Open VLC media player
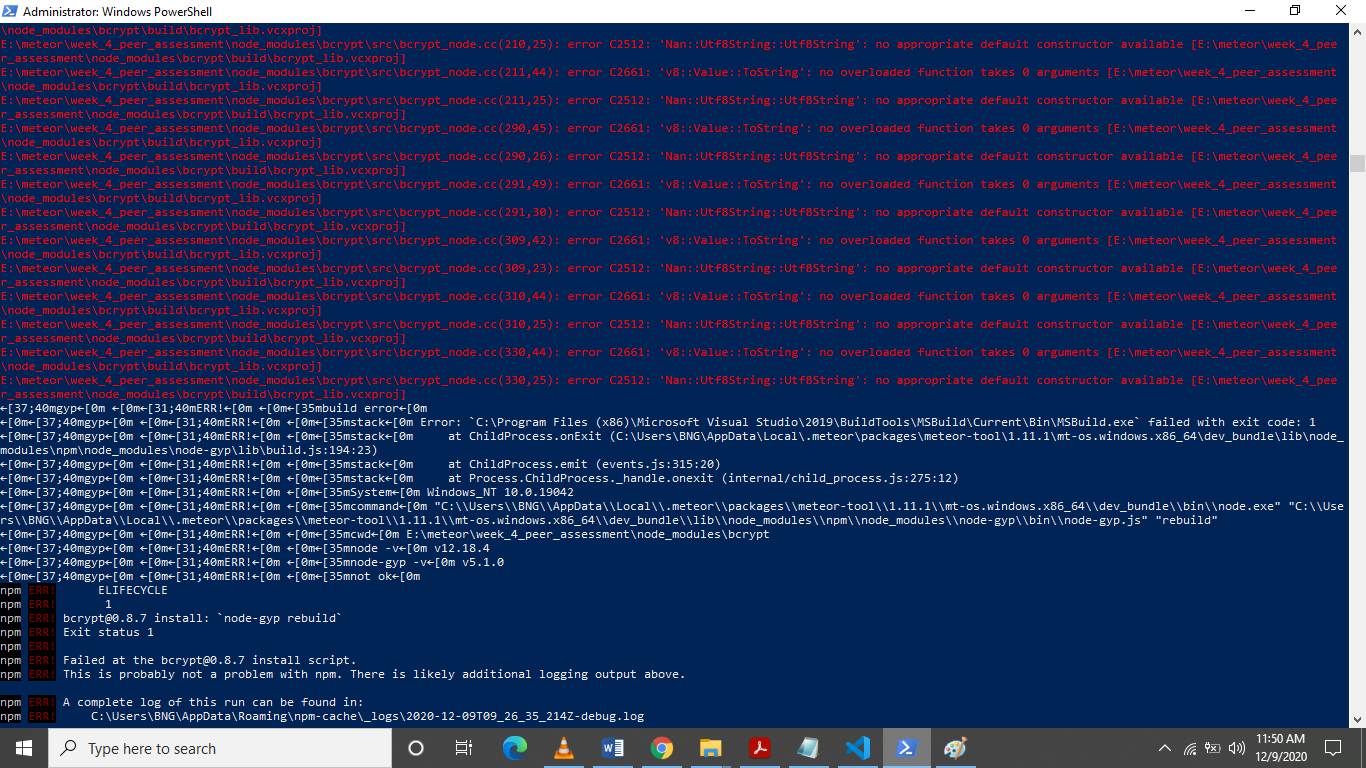Screen dimensions: 1366x768 [564, 747]
